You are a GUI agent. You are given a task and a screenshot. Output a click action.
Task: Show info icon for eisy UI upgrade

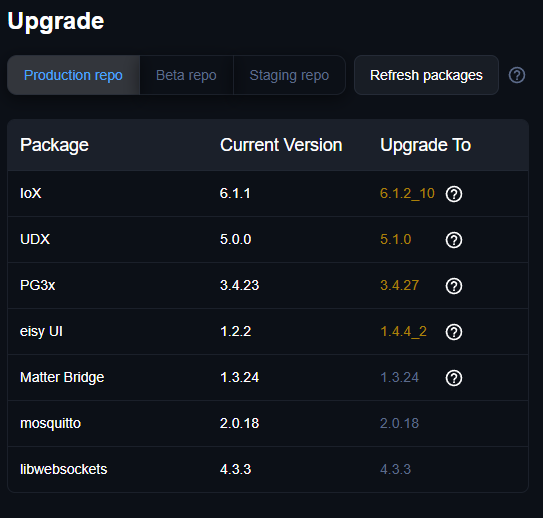point(454,332)
